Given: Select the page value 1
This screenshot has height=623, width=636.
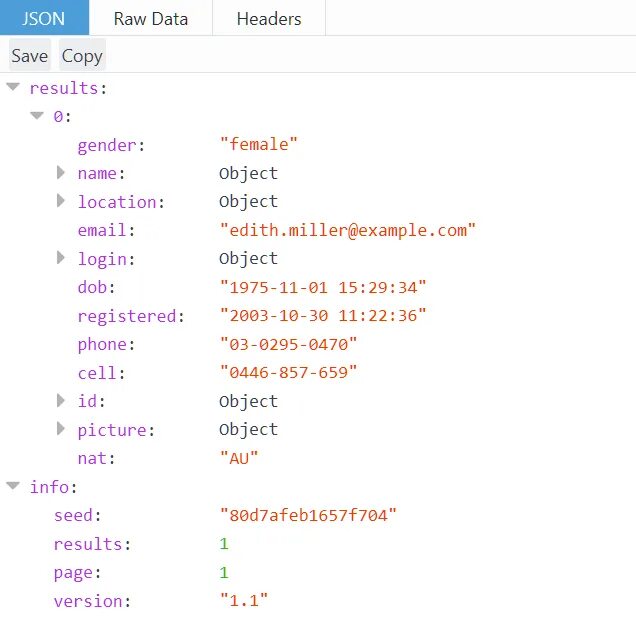Looking at the screenshot, I should (224, 572).
